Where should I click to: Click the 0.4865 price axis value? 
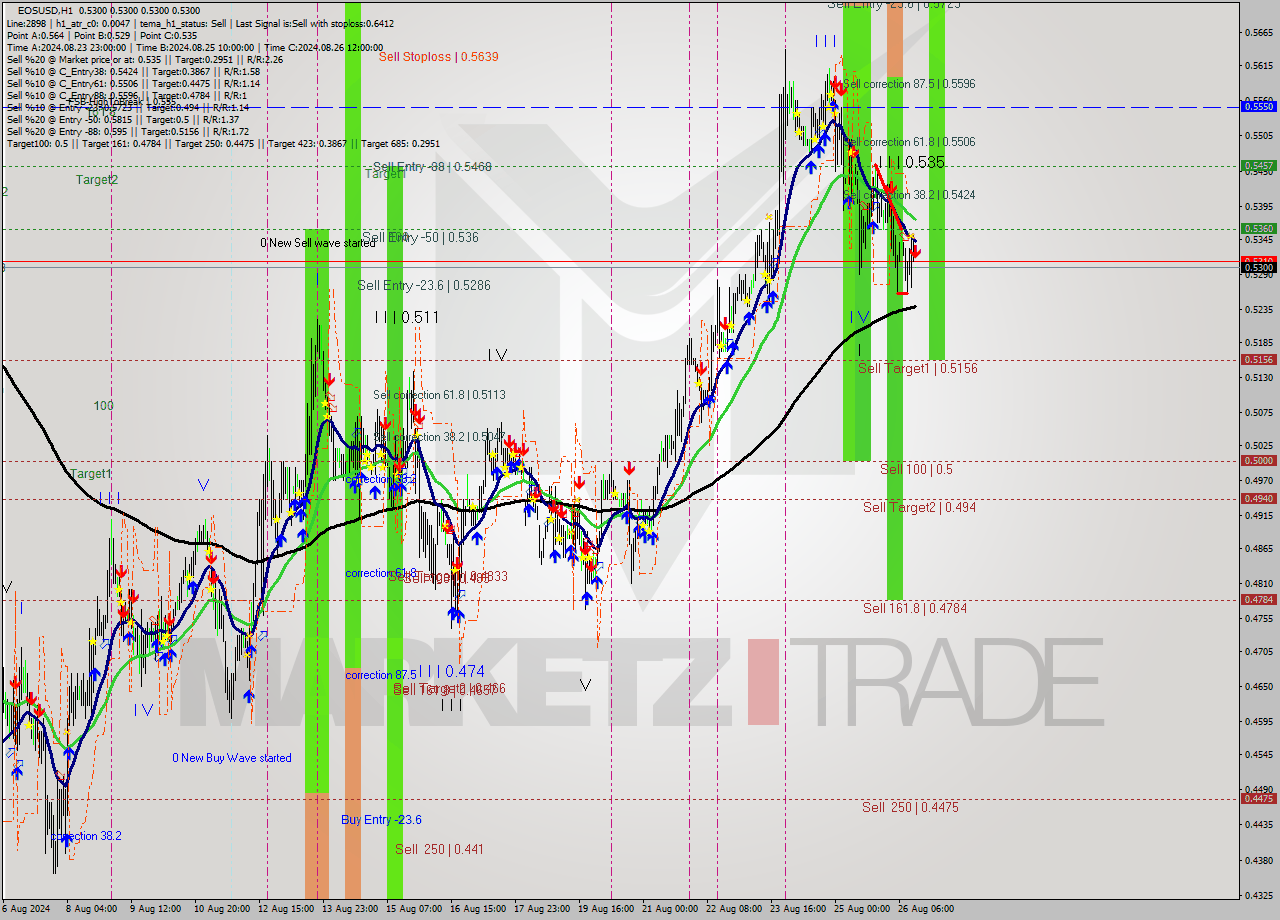click(x=1258, y=548)
